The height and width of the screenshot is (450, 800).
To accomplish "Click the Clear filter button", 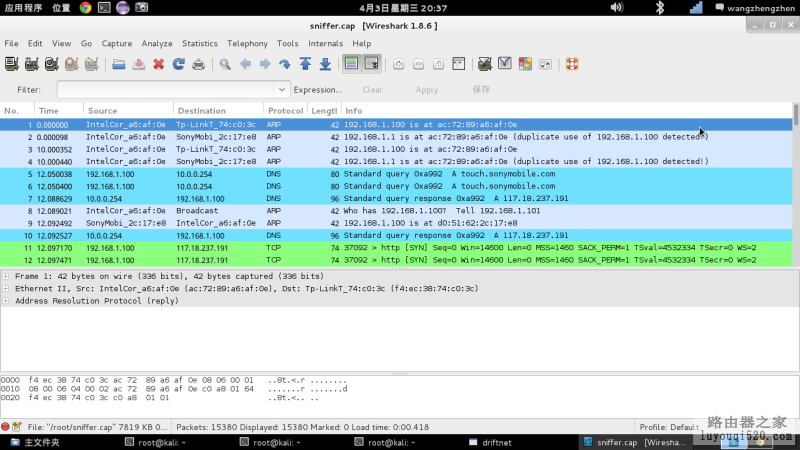I will (x=372, y=90).
